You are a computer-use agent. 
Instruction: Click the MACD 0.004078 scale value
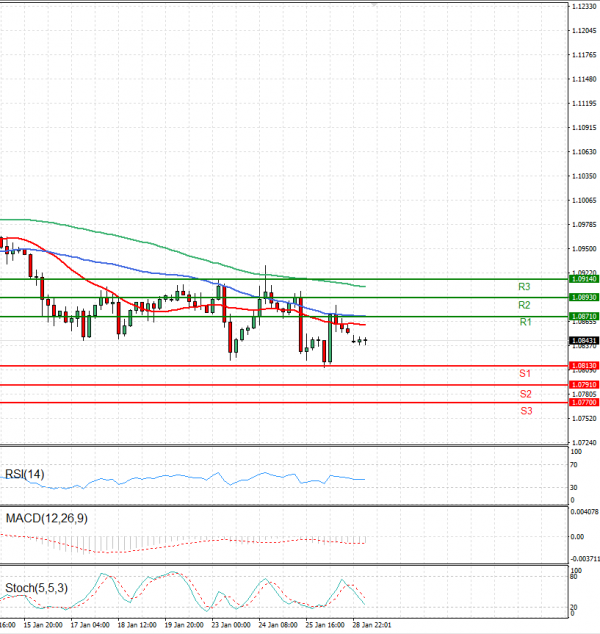584,512
